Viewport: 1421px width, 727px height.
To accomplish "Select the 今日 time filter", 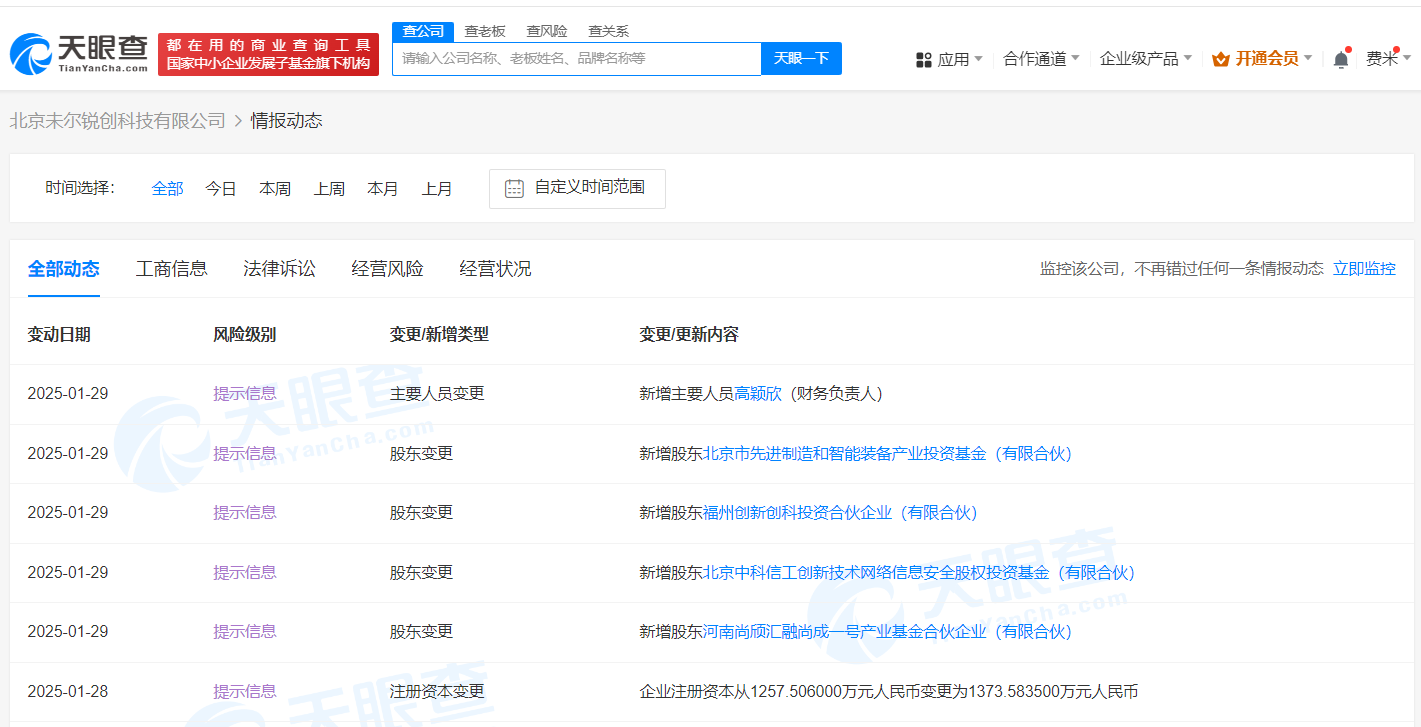I will (x=220, y=188).
